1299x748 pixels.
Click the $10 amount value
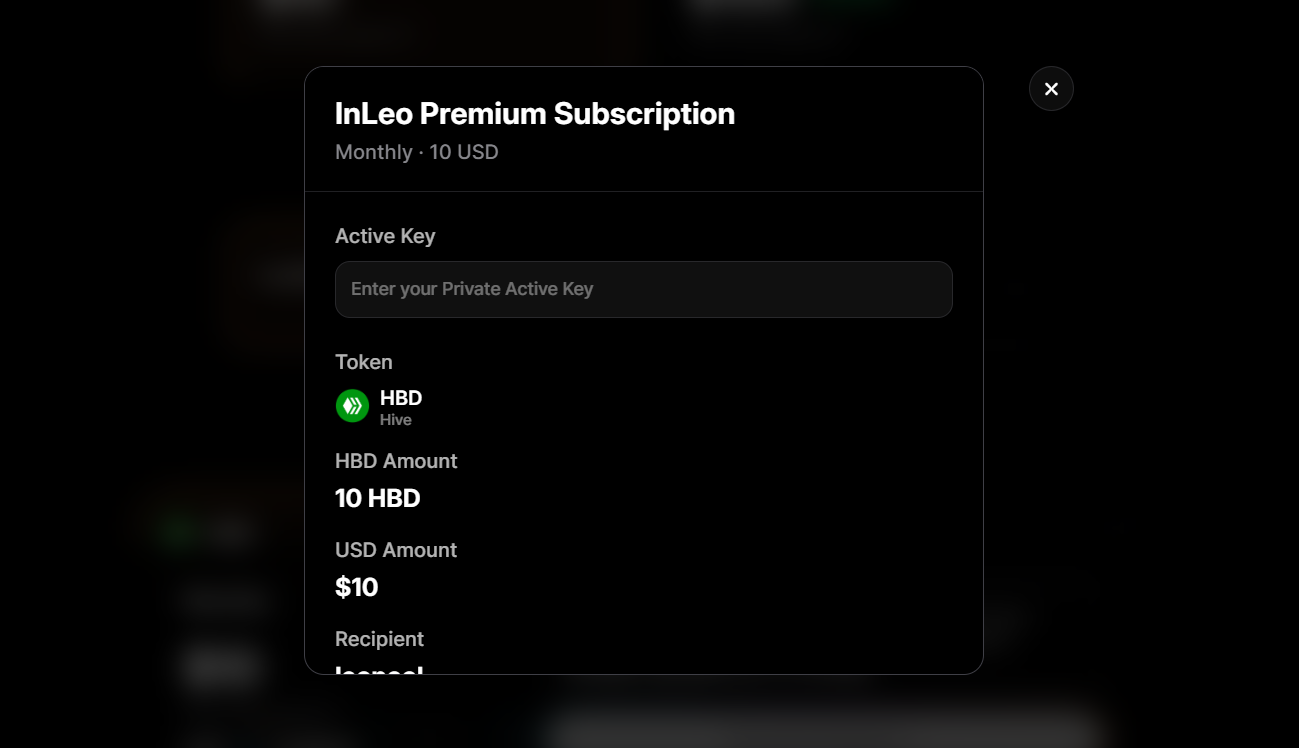click(357, 587)
